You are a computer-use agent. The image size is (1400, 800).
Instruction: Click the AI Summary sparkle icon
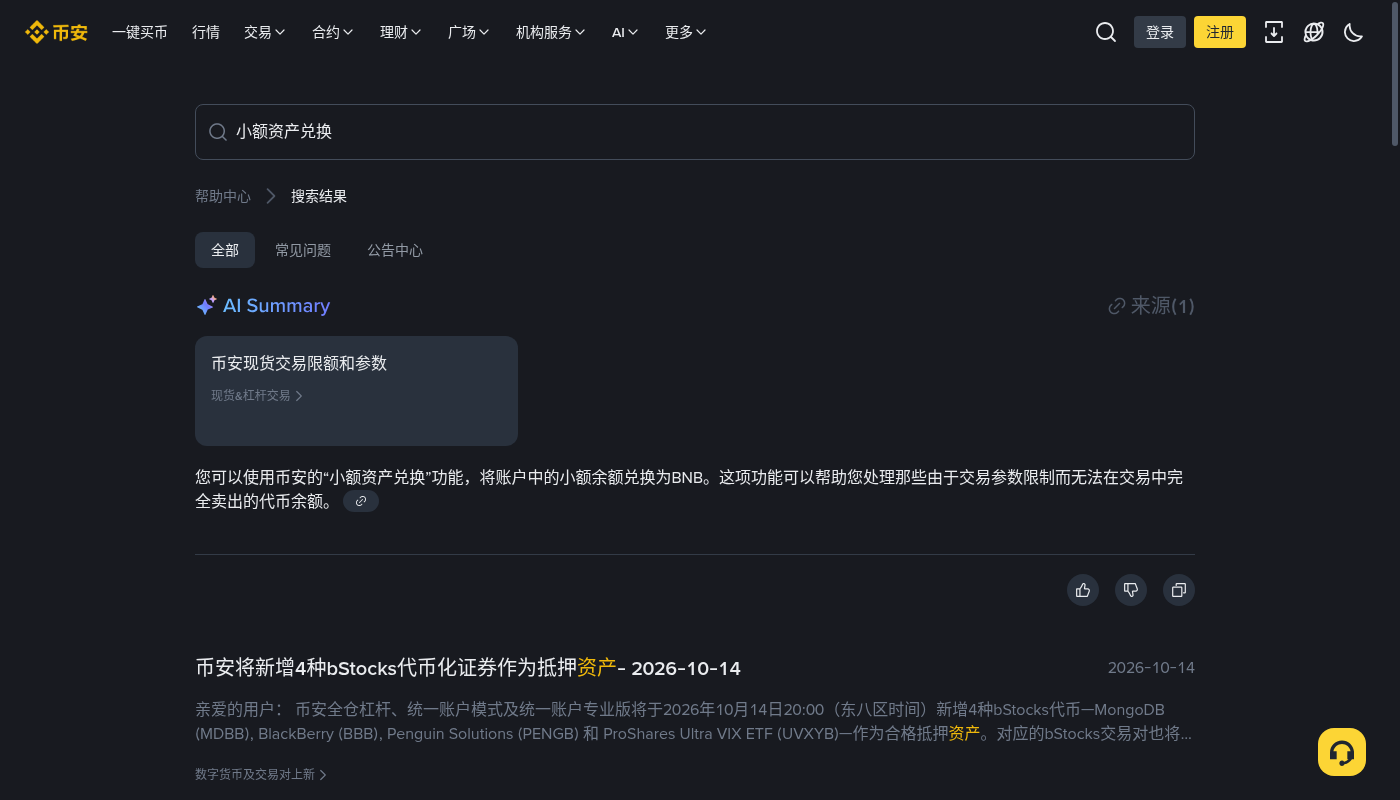pos(206,306)
